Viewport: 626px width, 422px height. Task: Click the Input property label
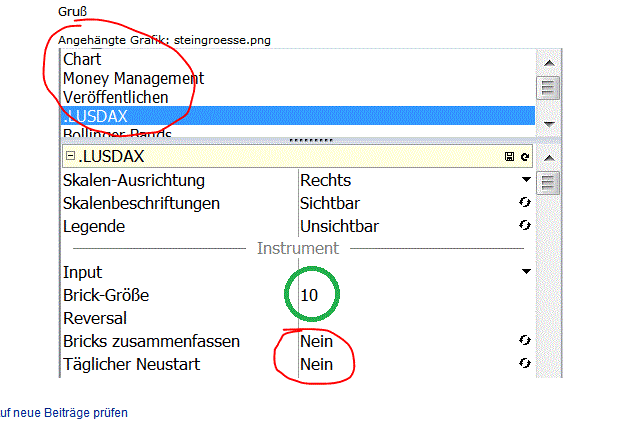82,273
